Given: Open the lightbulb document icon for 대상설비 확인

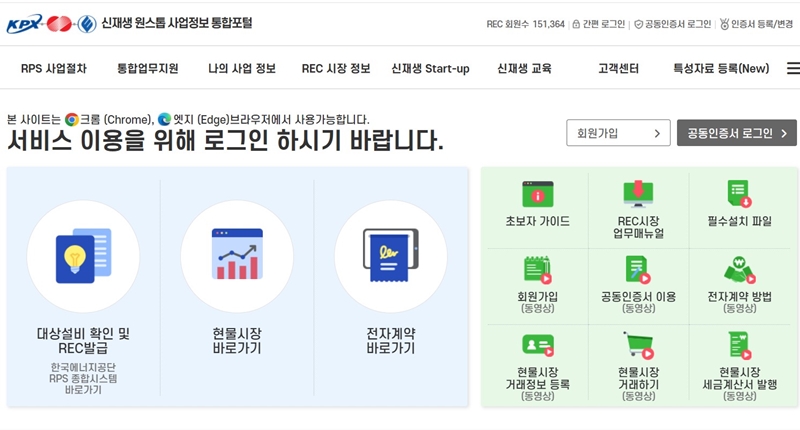Looking at the screenshot, I should click(83, 256).
